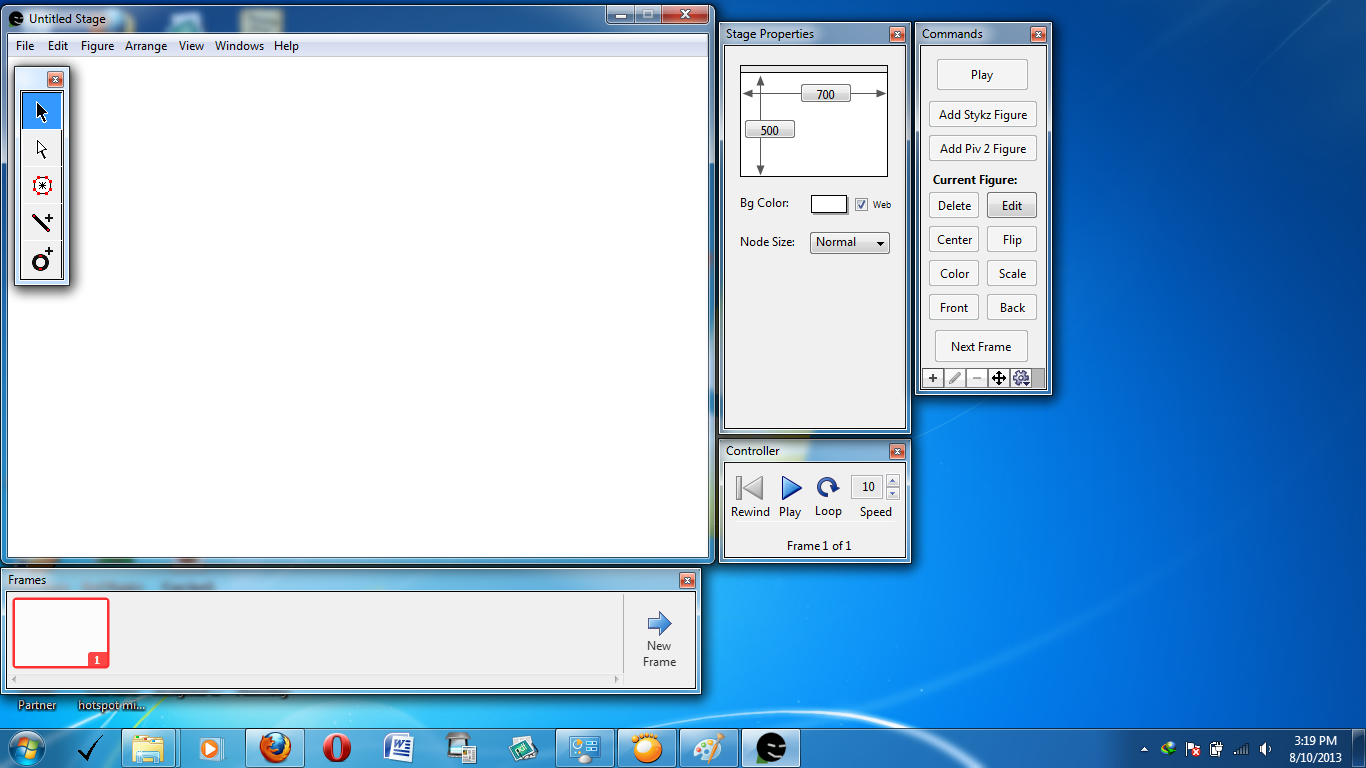This screenshot has height=768, width=1366.
Task: Click the Speed value field showing 10
Action: 867,487
